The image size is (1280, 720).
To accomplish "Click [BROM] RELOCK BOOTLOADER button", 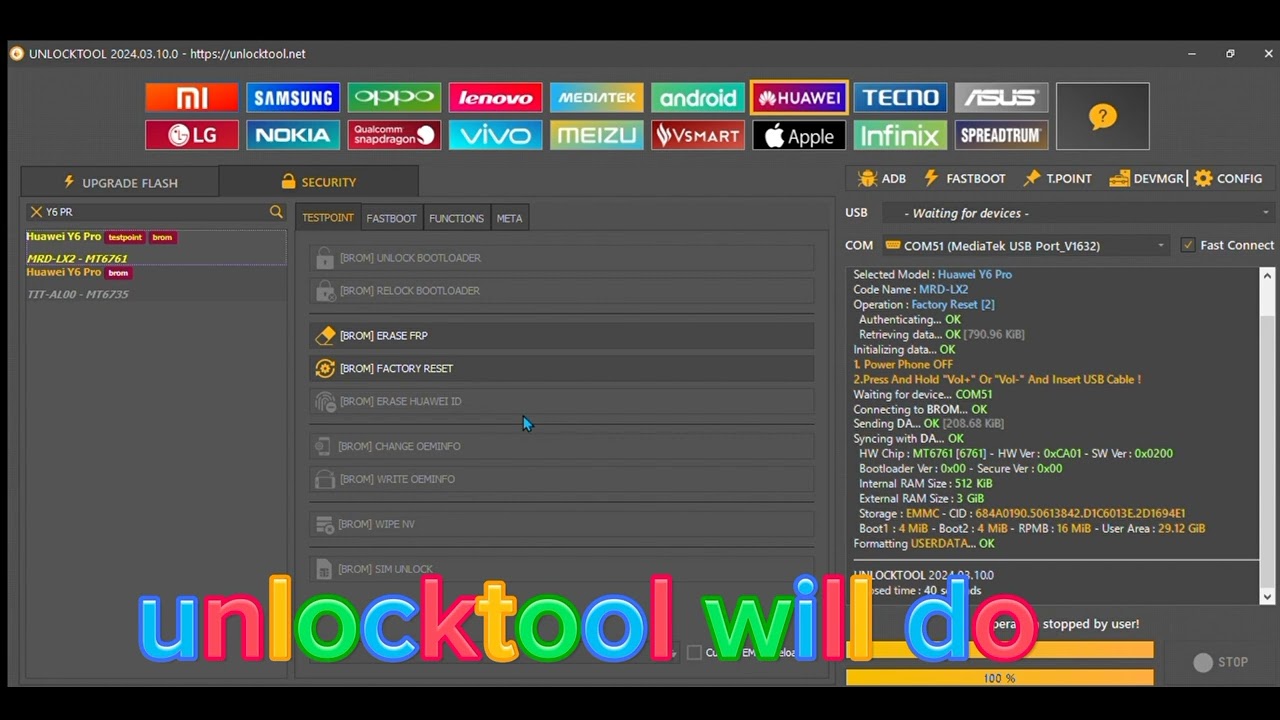I will click(x=561, y=291).
